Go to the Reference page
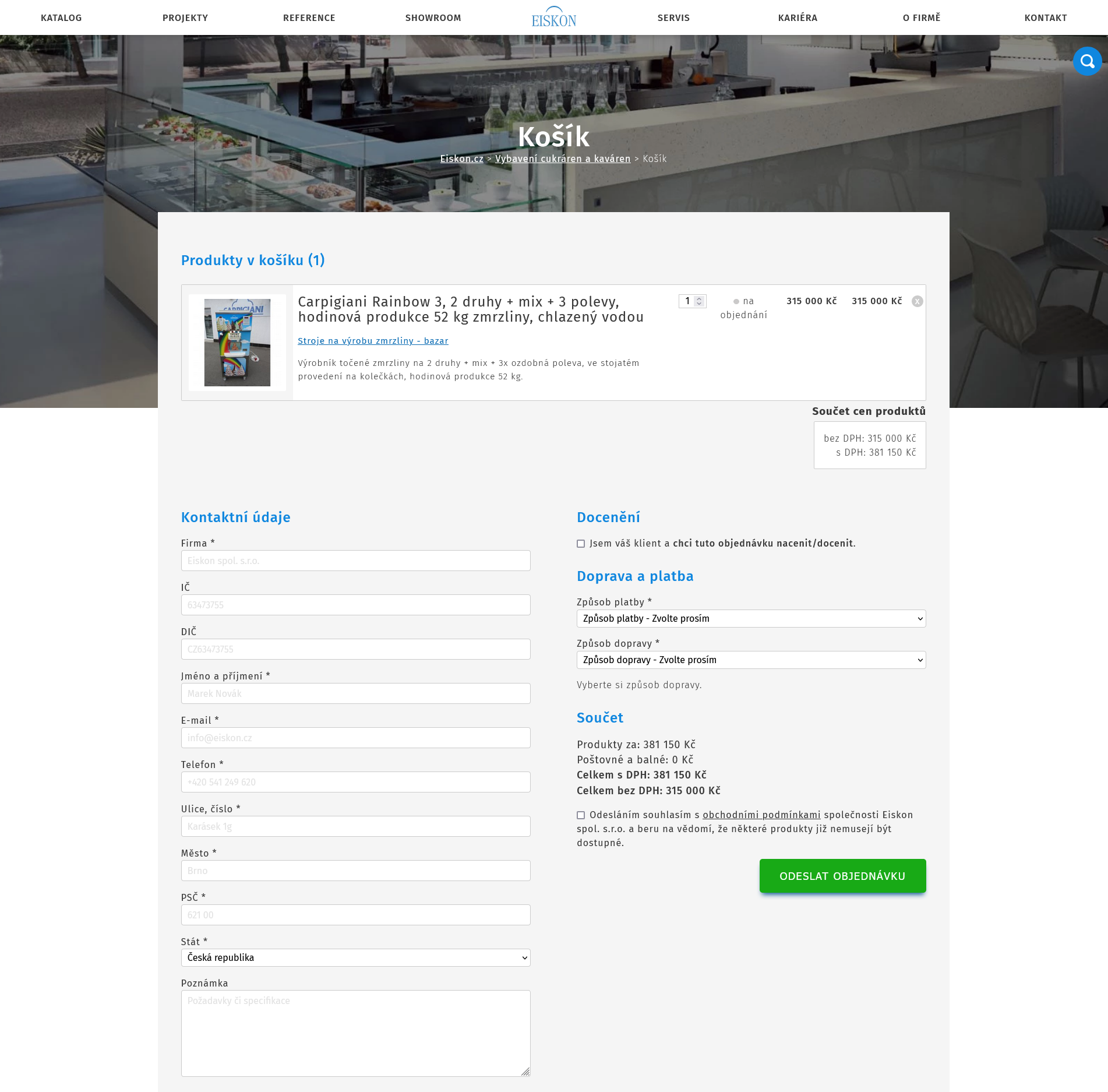 coord(309,18)
